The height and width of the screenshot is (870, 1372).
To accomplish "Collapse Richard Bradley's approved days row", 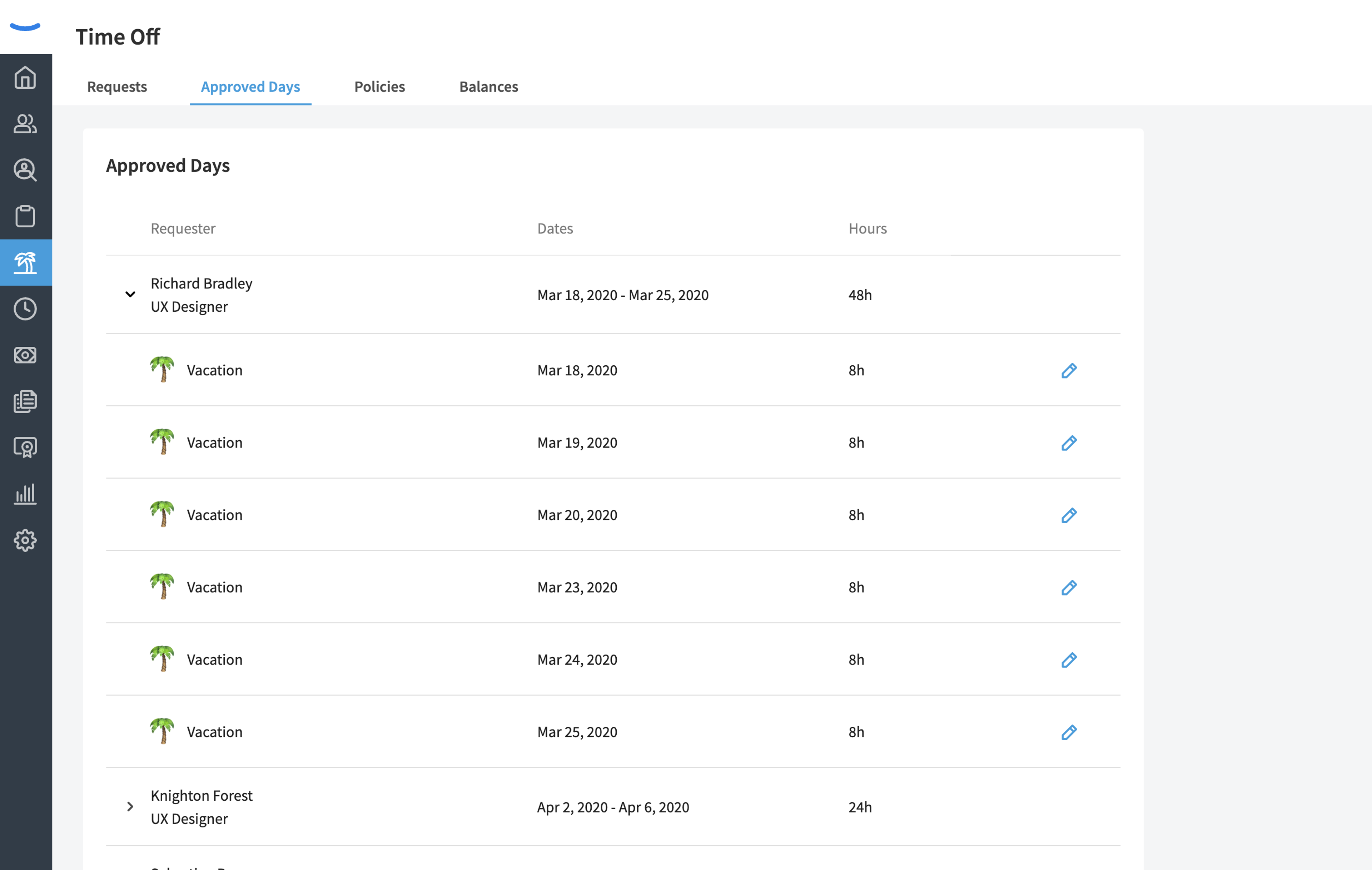I will pyautogui.click(x=130, y=294).
